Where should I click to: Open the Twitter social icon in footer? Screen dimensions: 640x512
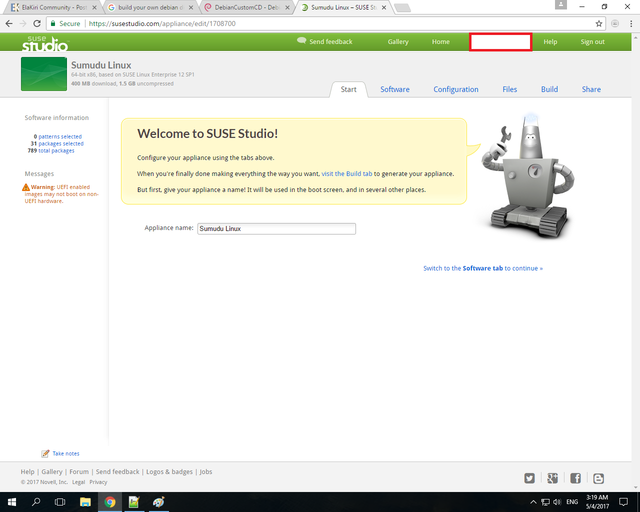coord(529,478)
